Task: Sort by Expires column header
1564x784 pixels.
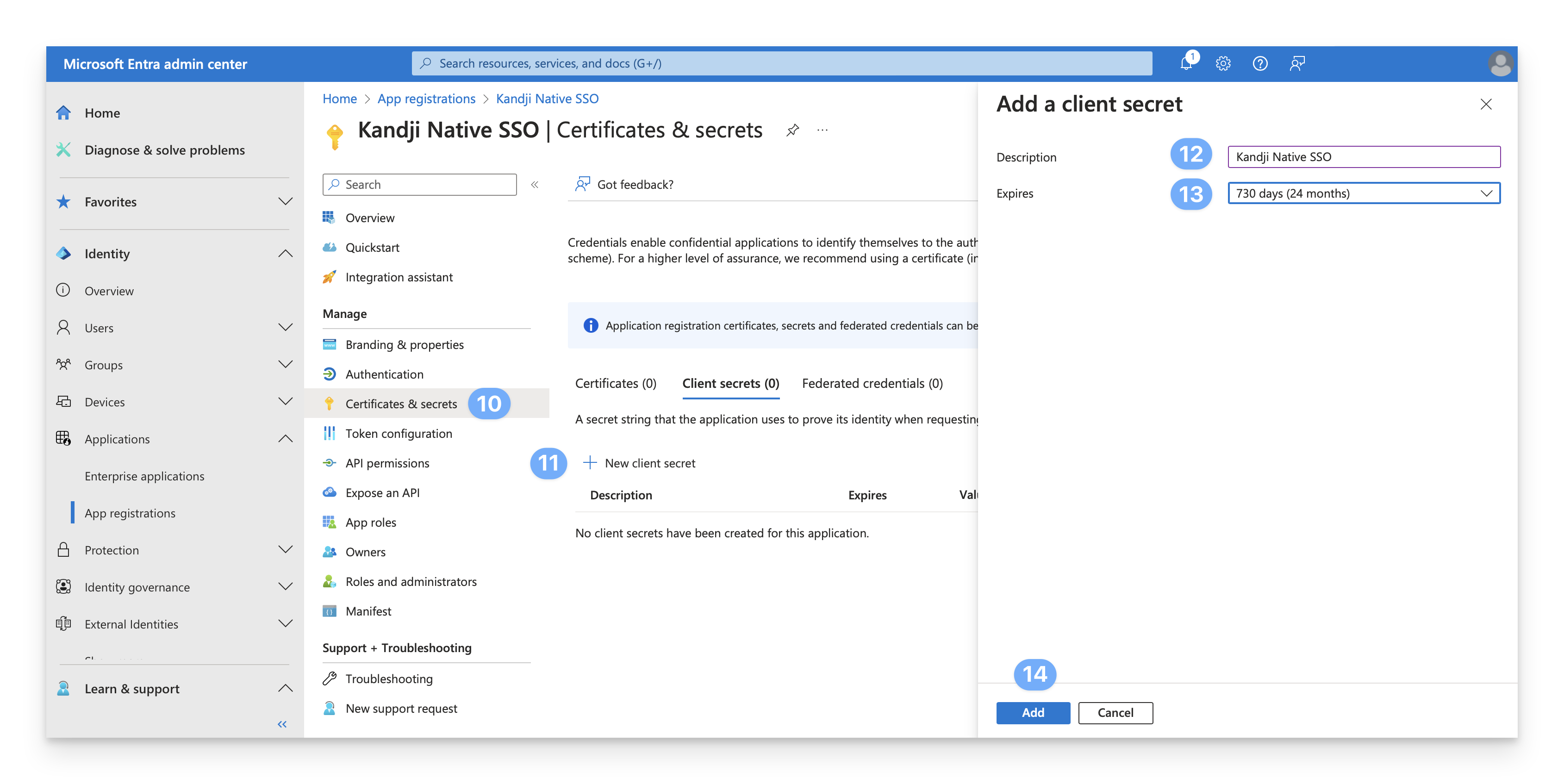Action: click(x=867, y=495)
